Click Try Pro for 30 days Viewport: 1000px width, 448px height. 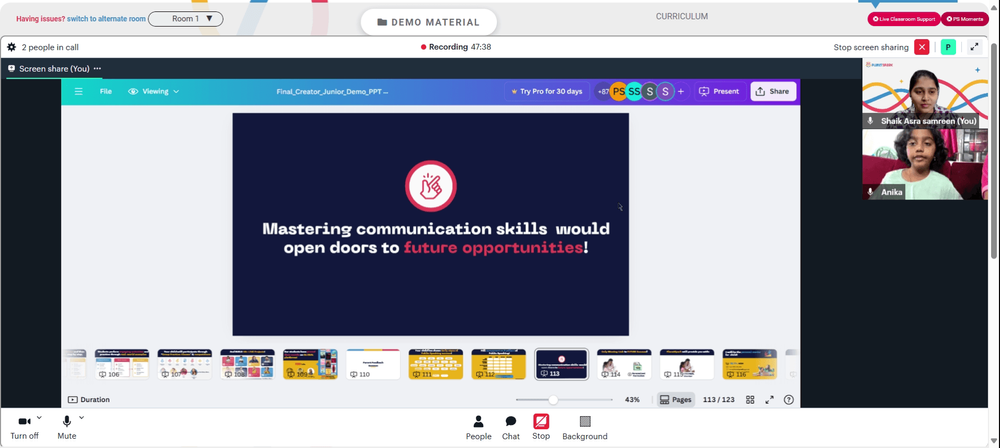tap(547, 91)
